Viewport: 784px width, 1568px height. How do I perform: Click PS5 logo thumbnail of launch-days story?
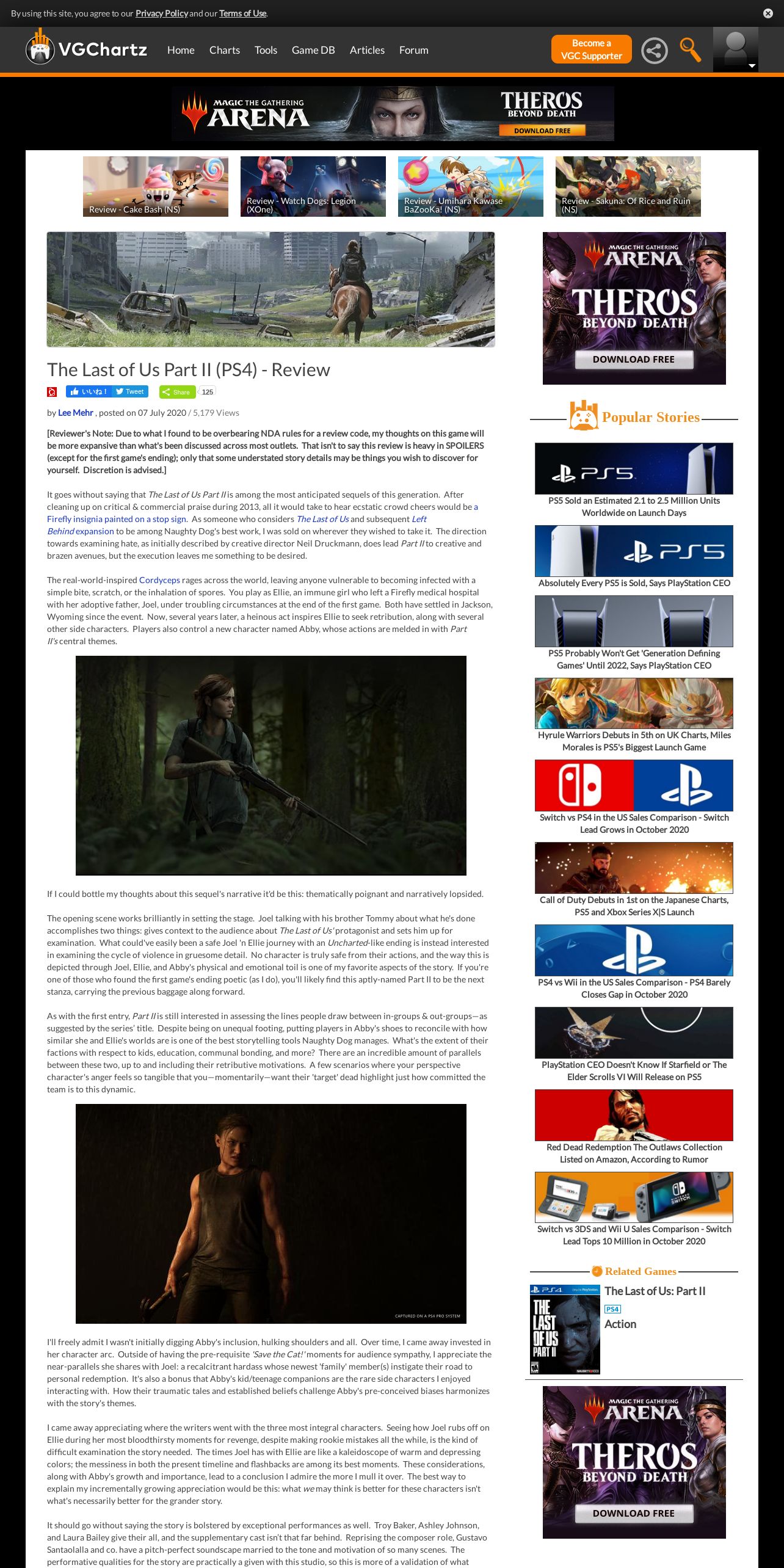[634, 468]
